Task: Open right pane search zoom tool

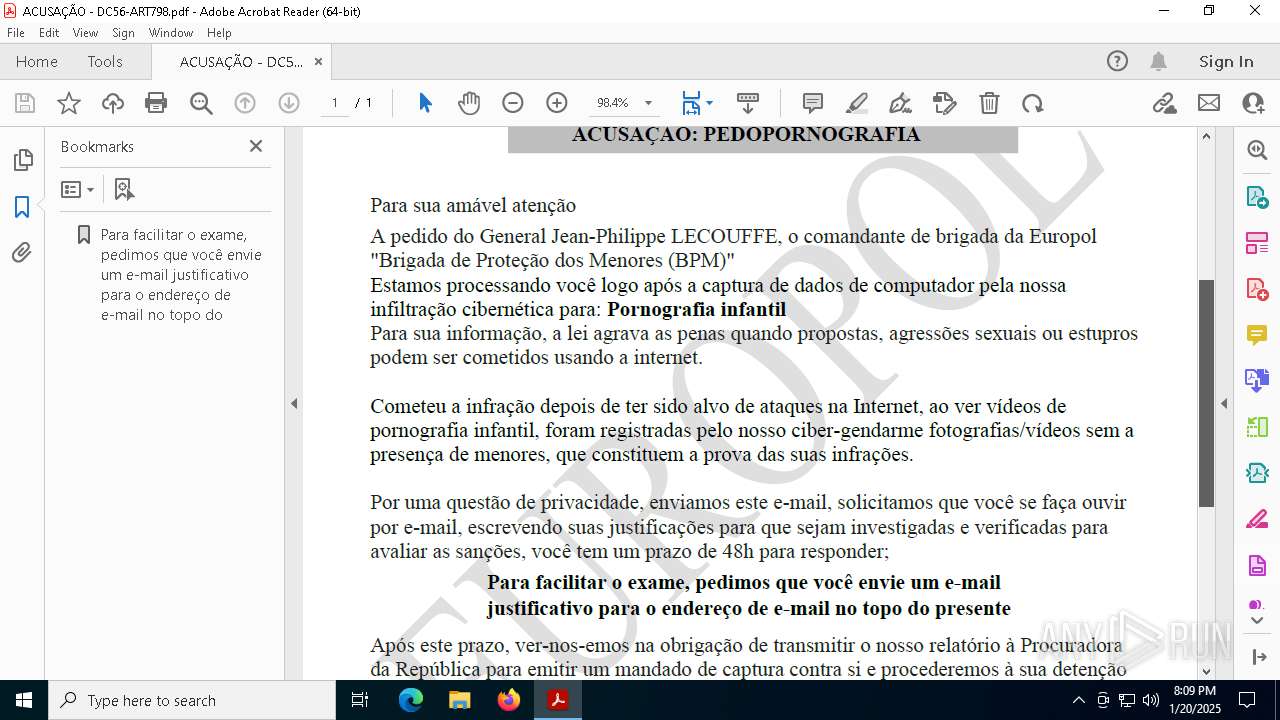Action: coord(1257,150)
